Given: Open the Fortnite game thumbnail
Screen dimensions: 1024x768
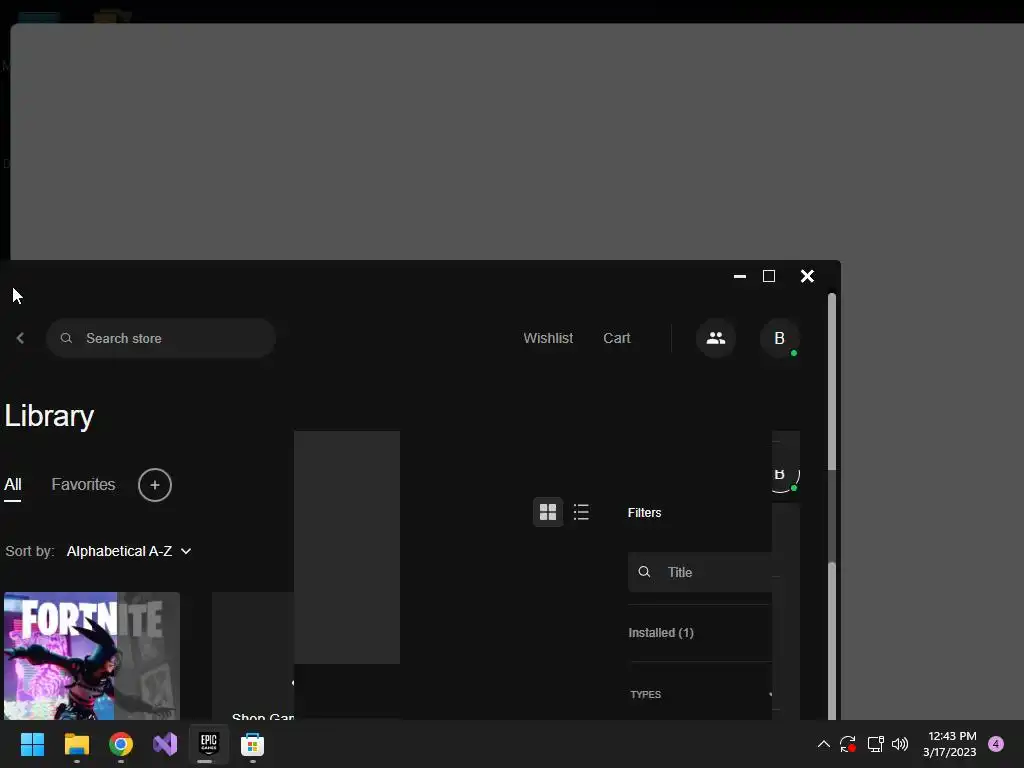Looking at the screenshot, I should coord(92,656).
